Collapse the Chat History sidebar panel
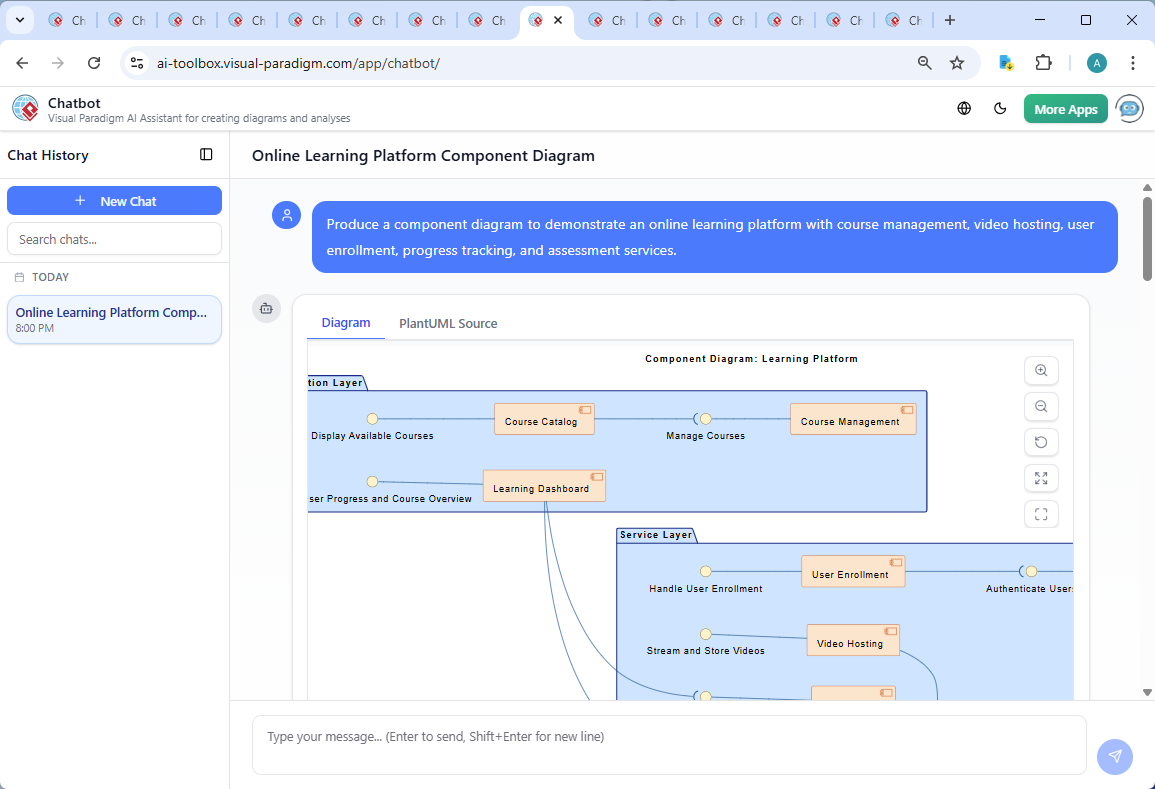The width and height of the screenshot is (1155, 789). pos(206,154)
